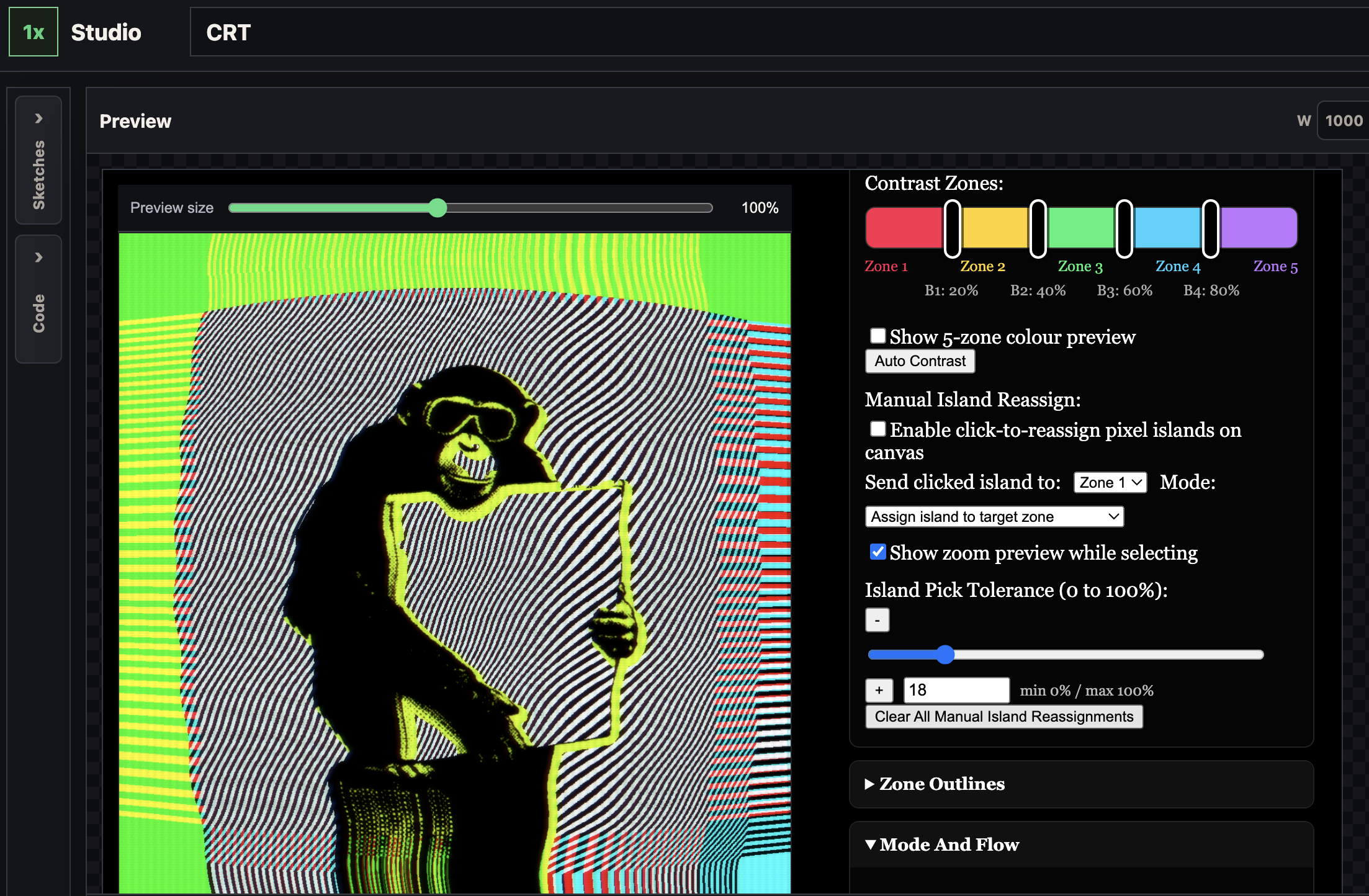This screenshot has width=1369, height=896.
Task: Click the Zone 3 green swatch
Action: [x=1081, y=228]
